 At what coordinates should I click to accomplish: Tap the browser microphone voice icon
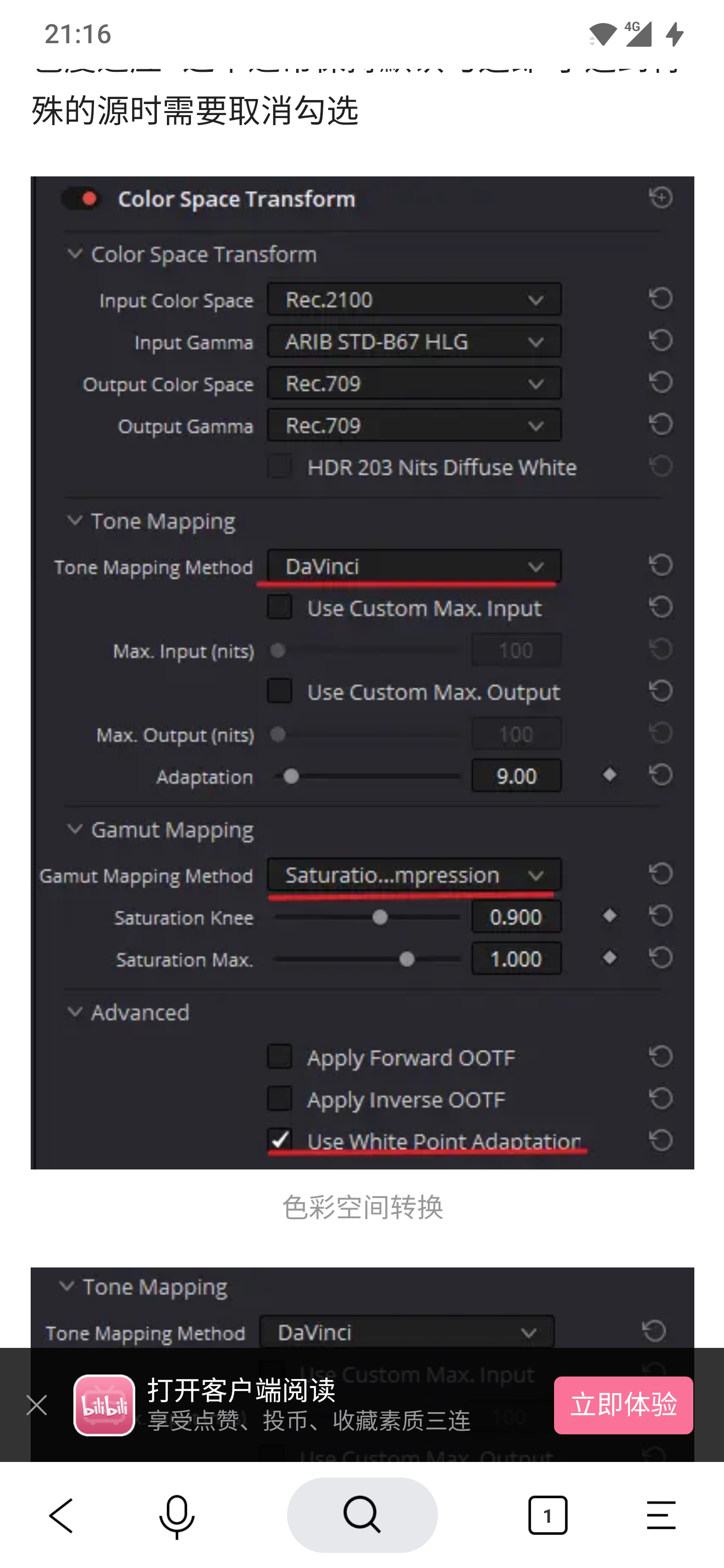pos(177,1516)
